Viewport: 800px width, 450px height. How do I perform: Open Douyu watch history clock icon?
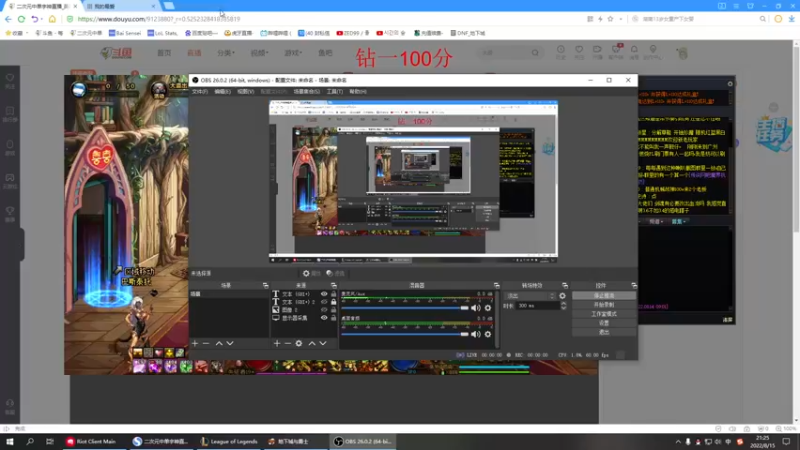click(x=561, y=49)
